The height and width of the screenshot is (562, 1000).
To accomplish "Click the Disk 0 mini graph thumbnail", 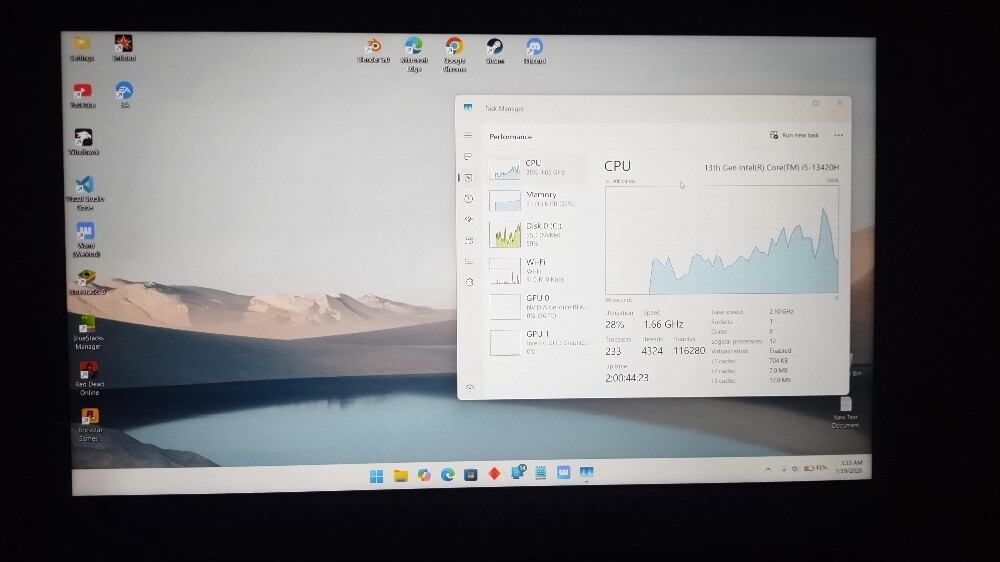I will [505, 235].
